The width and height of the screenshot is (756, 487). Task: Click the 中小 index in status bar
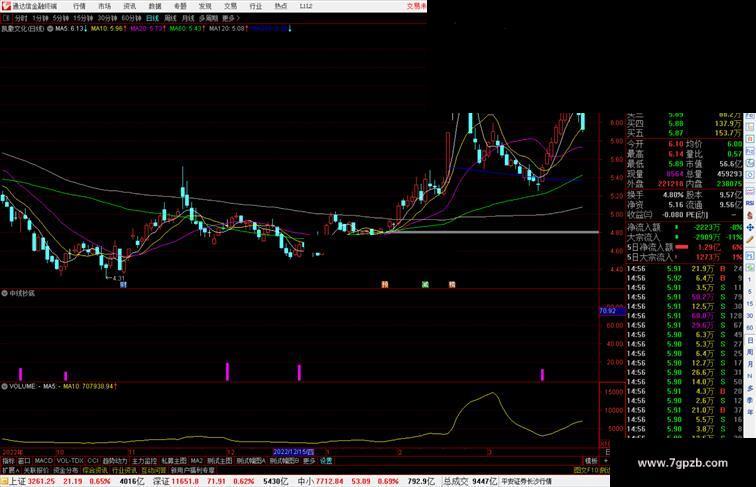pyautogui.click(x=306, y=481)
